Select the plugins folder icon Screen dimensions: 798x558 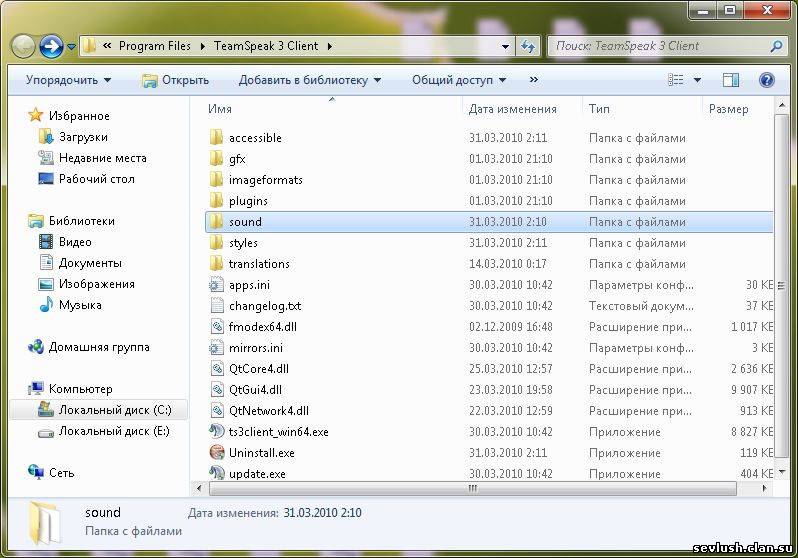[216, 201]
